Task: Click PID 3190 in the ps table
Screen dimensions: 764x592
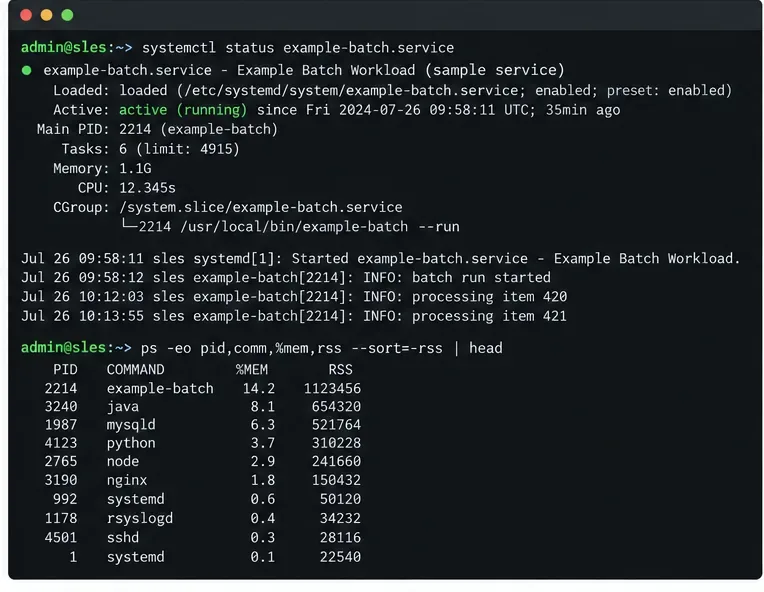Action: (x=61, y=480)
